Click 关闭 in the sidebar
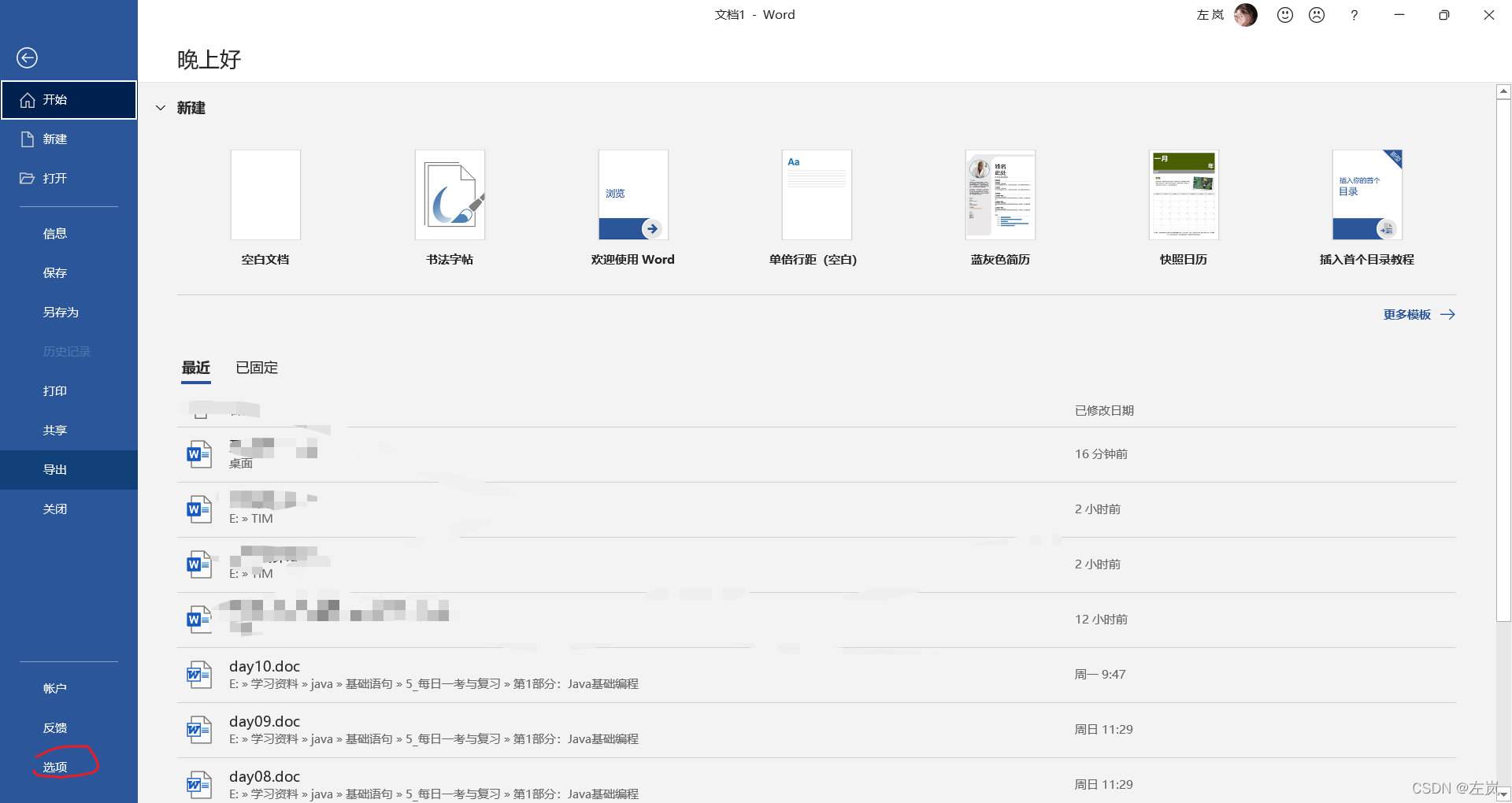The width and height of the screenshot is (1512, 803). [69, 509]
